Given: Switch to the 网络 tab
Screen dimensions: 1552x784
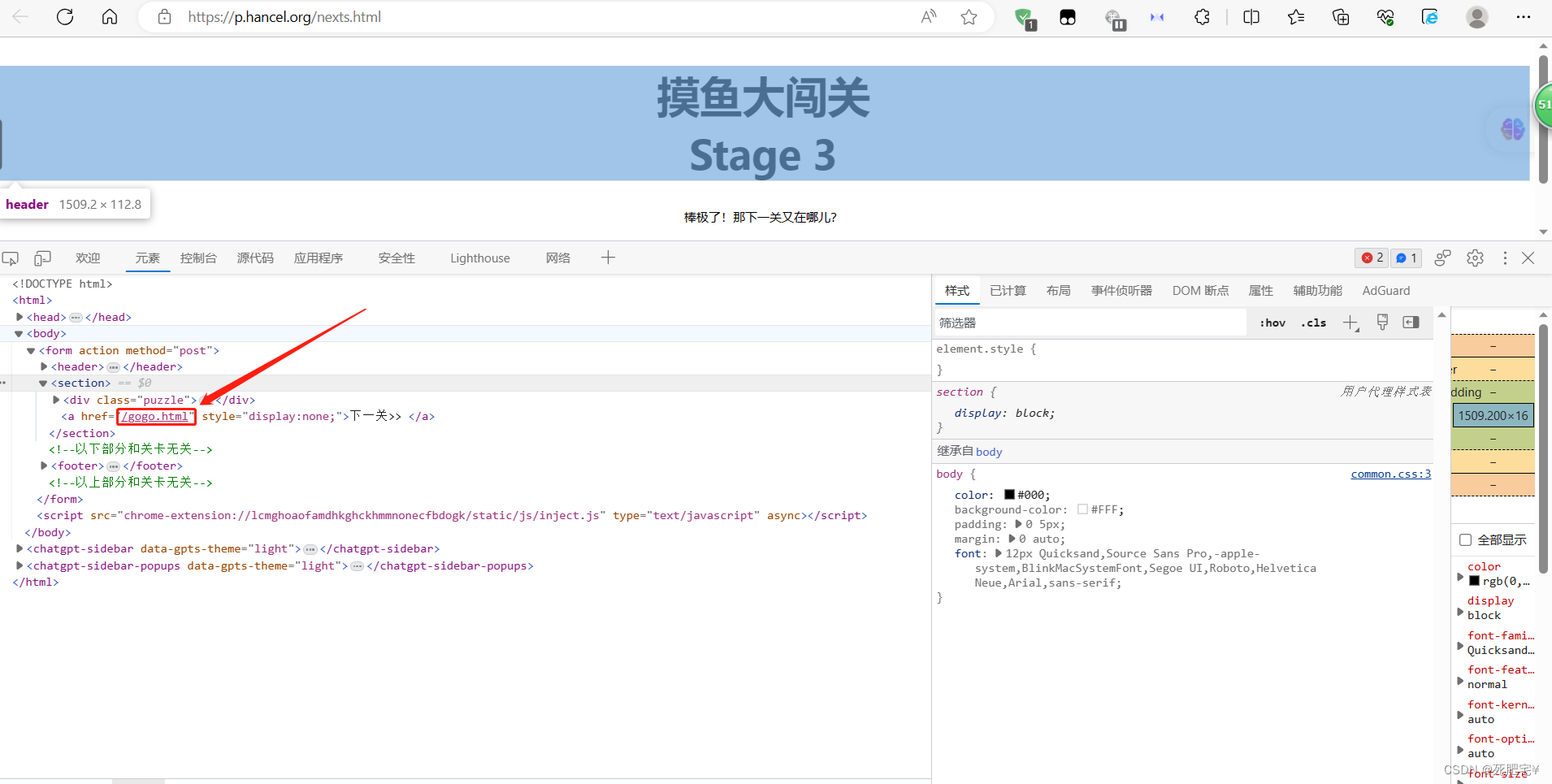Looking at the screenshot, I should click(x=558, y=258).
